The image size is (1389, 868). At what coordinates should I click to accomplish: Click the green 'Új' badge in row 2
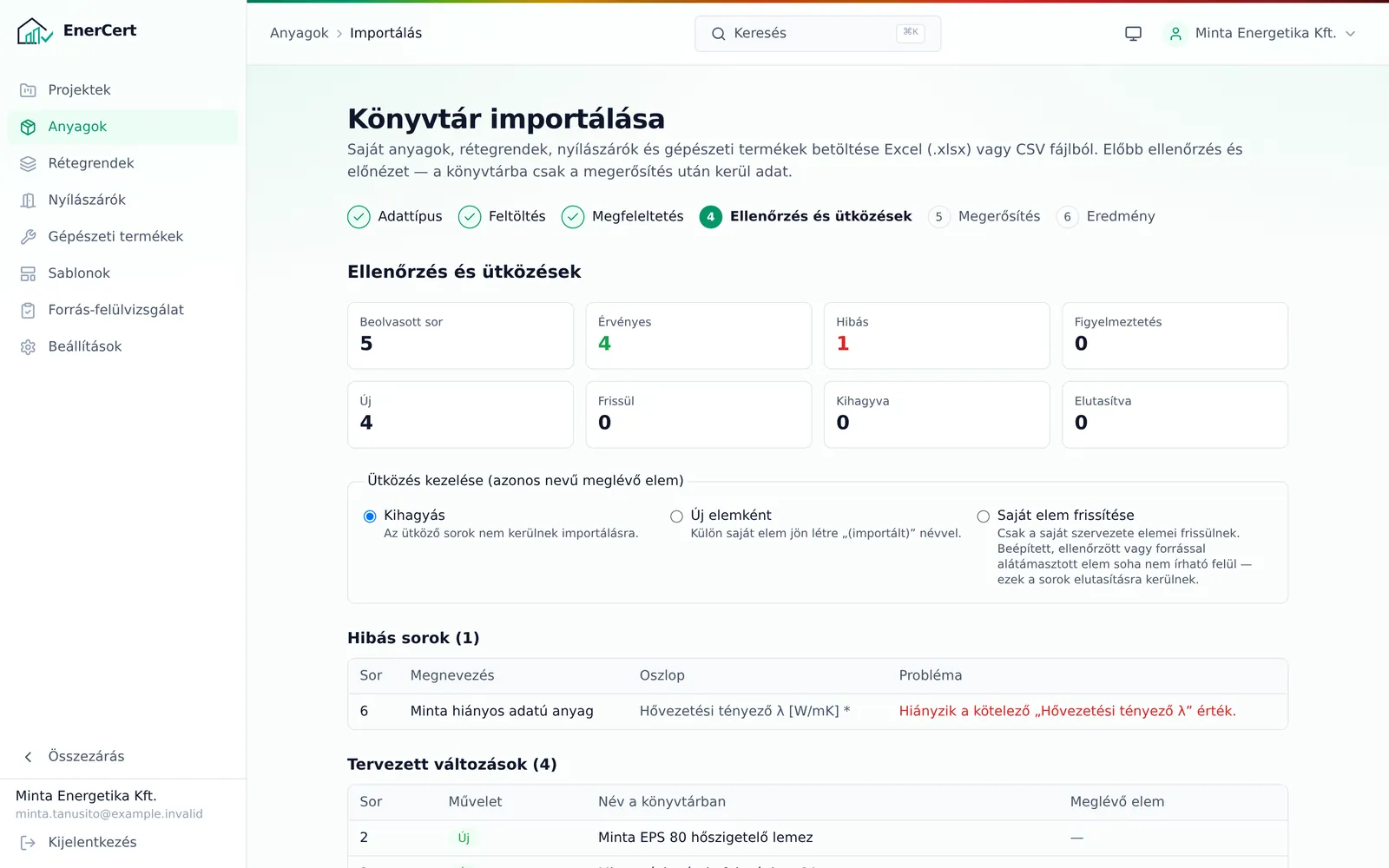pyautogui.click(x=464, y=838)
